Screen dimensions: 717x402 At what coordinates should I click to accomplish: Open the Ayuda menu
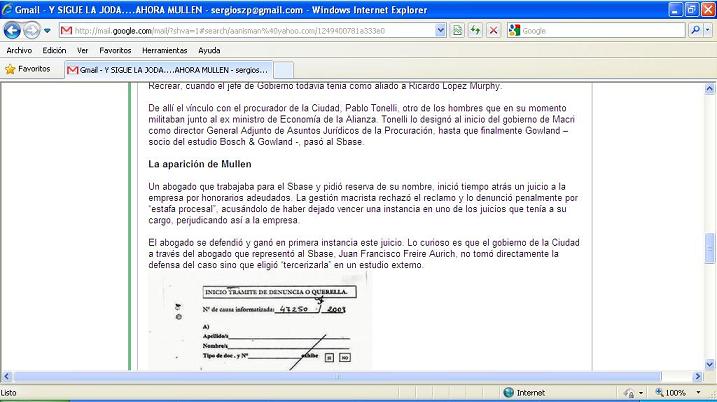(x=209, y=50)
